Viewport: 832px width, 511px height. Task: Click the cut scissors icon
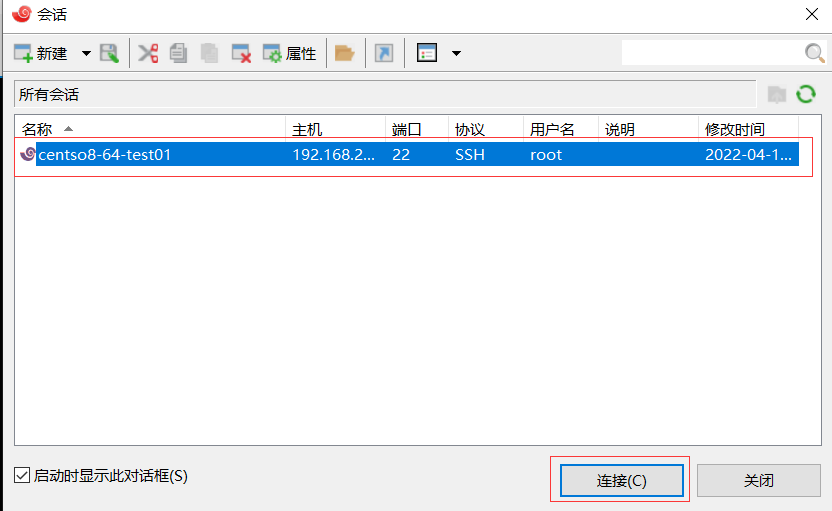148,53
